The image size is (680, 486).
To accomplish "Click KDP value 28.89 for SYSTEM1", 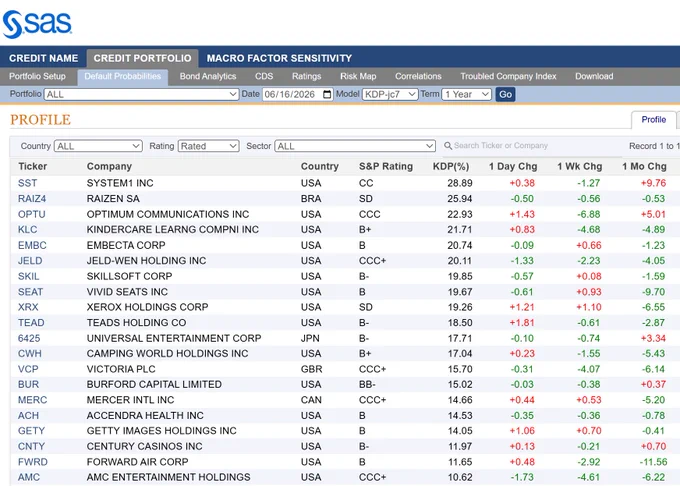I will pyautogui.click(x=460, y=183).
